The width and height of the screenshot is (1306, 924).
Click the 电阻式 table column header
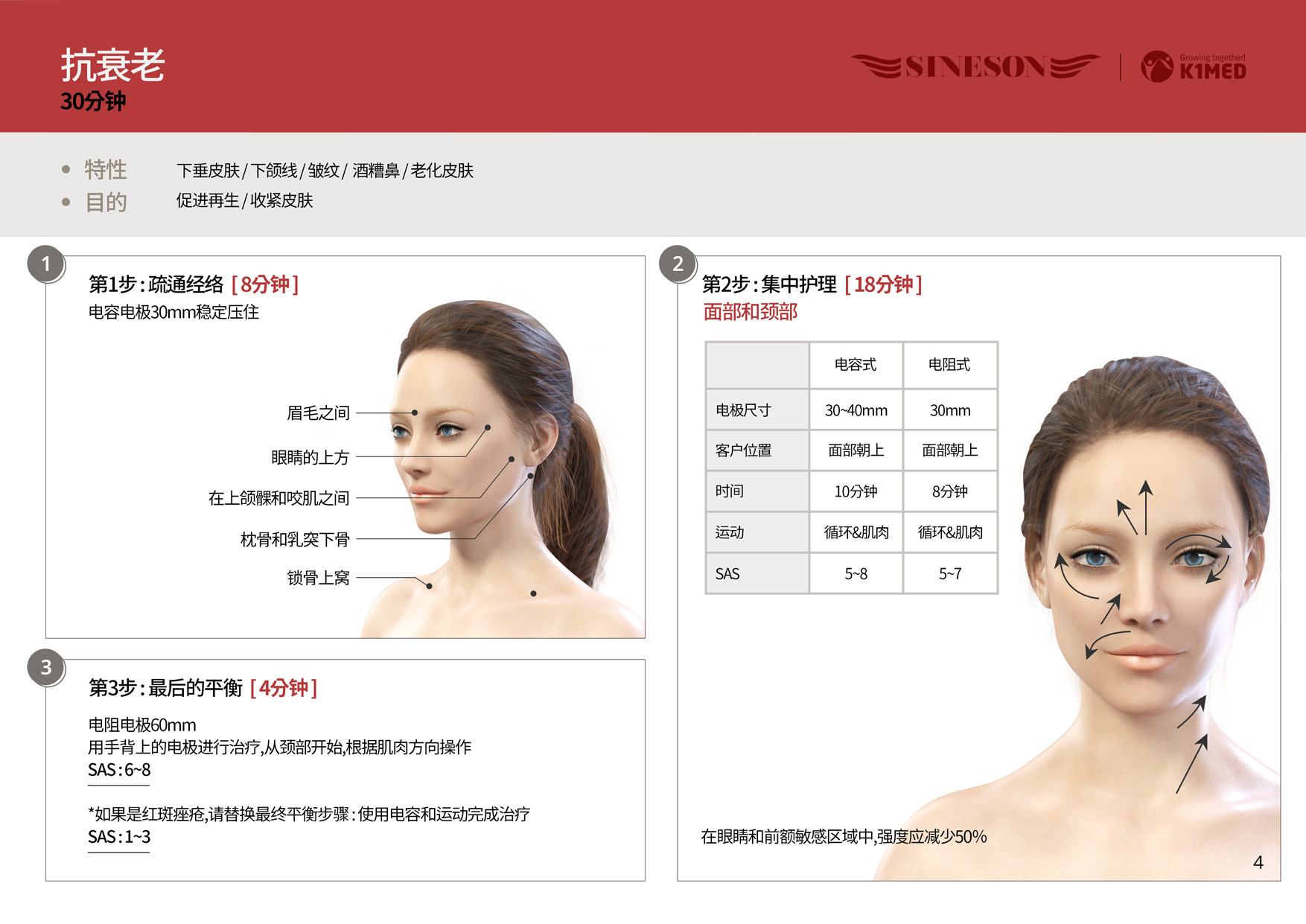[x=949, y=365]
